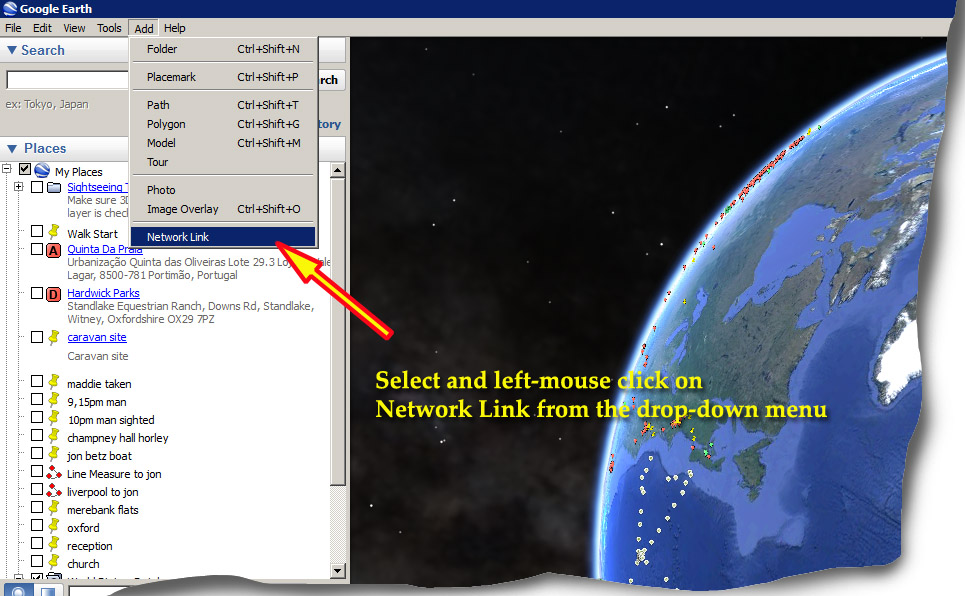965x596 pixels.
Task: Open the Tools menu
Action: pyautogui.click(x=109, y=28)
